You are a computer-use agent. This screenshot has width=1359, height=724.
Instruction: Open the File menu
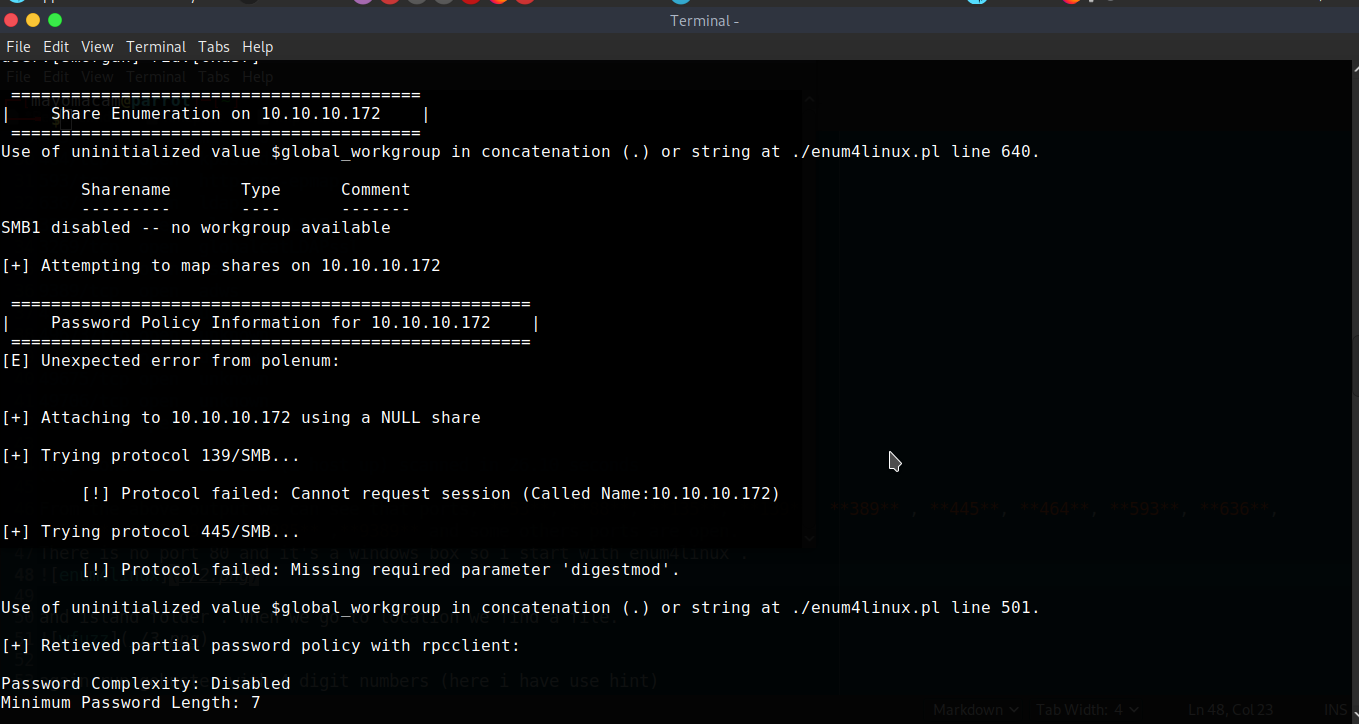coord(18,46)
